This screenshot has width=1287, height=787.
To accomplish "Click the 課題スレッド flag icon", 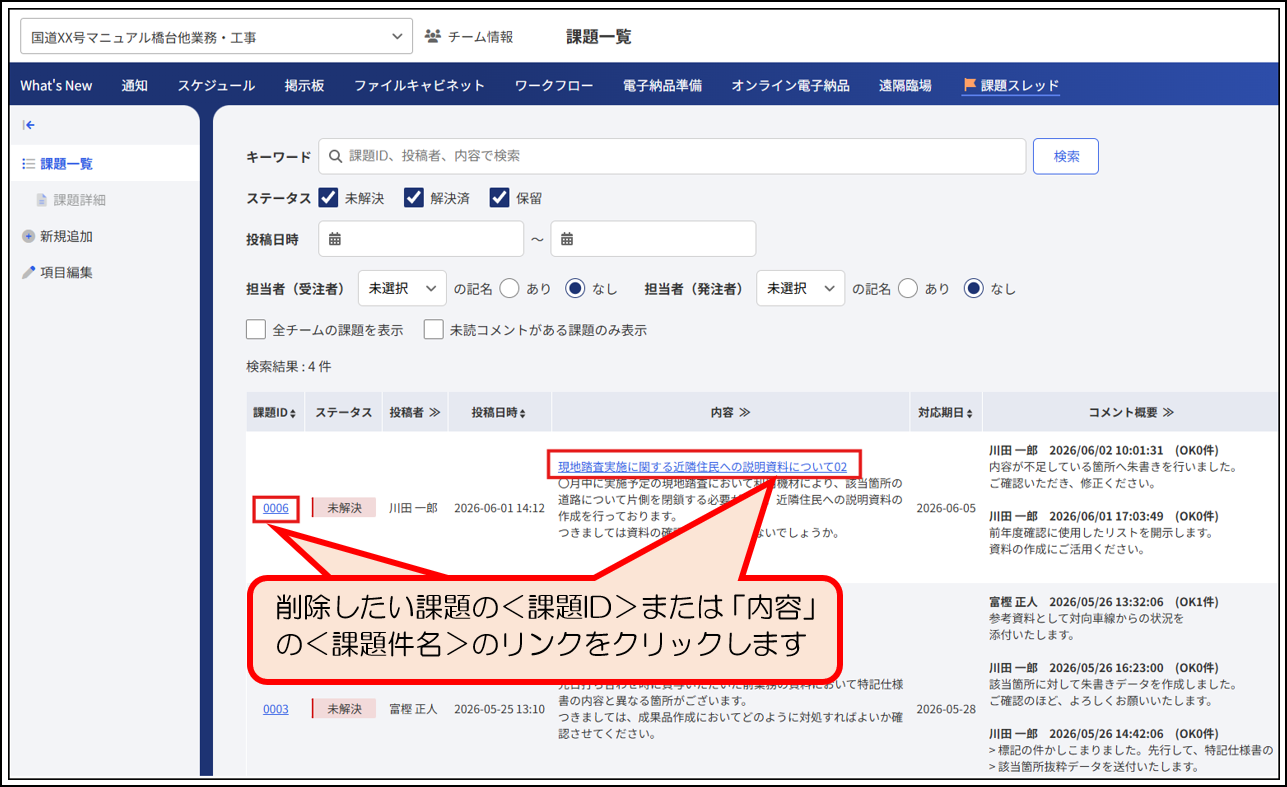I will pyautogui.click(x=969, y=85).
